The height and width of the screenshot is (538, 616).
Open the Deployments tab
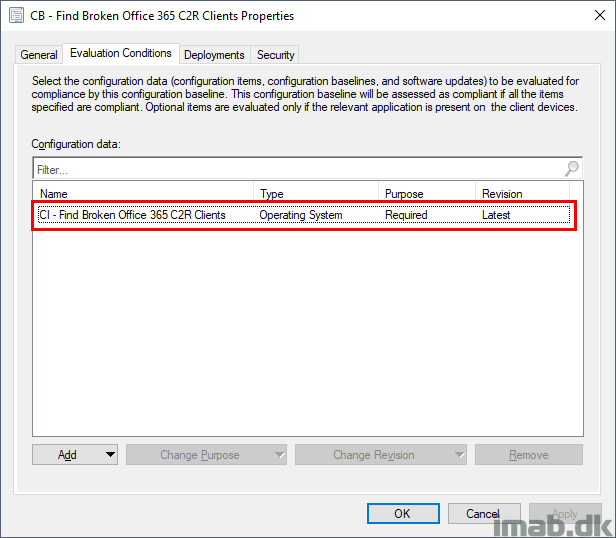pyautogui.click(x=214, y=55)
